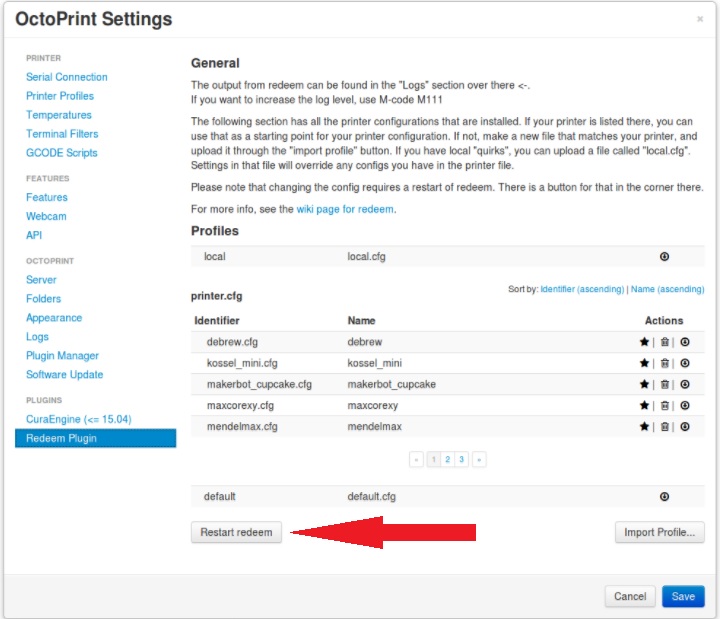Click the local.cfg name text
This screenshot has width=720, height=619.
pos(366,256)
